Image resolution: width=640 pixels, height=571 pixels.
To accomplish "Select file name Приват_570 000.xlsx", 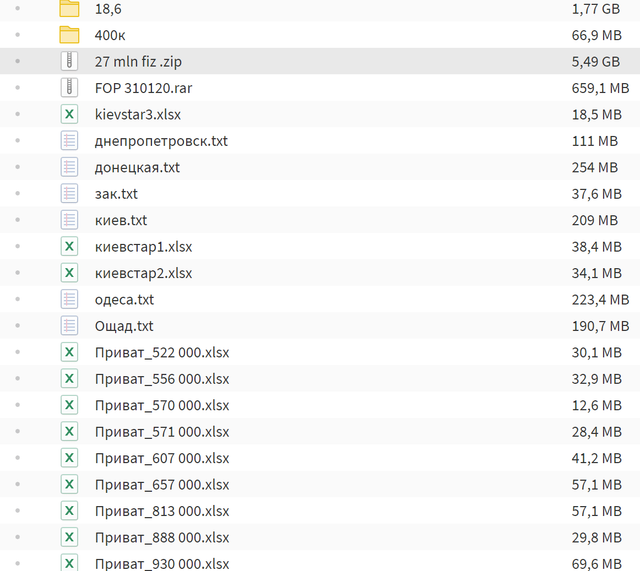I will click(162, 406).
